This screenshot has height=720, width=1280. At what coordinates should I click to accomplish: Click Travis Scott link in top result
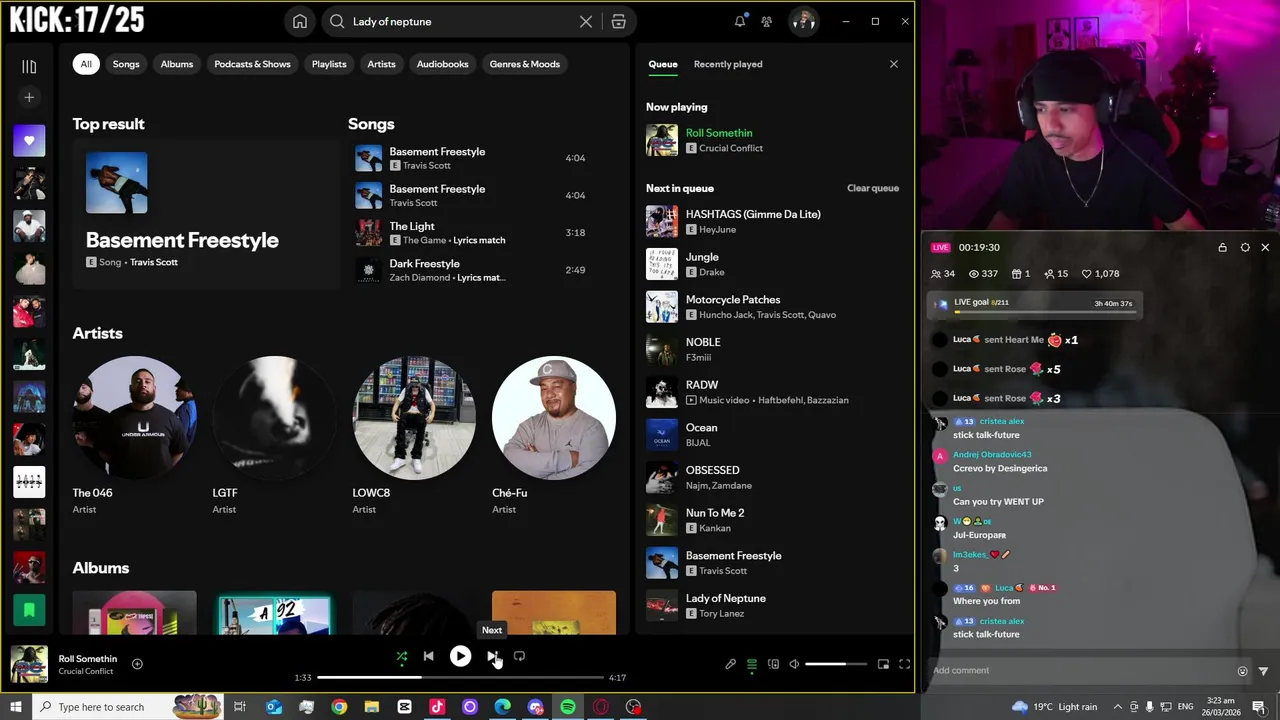[x=154, y=262]
